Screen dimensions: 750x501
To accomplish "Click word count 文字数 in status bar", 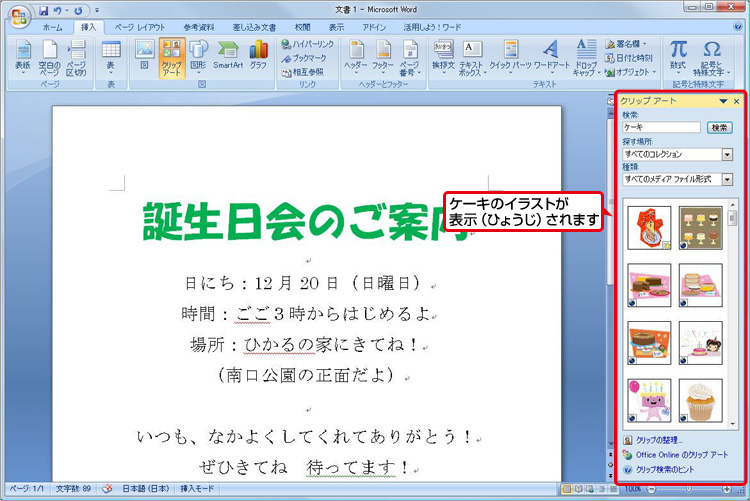I will [73, 489].
